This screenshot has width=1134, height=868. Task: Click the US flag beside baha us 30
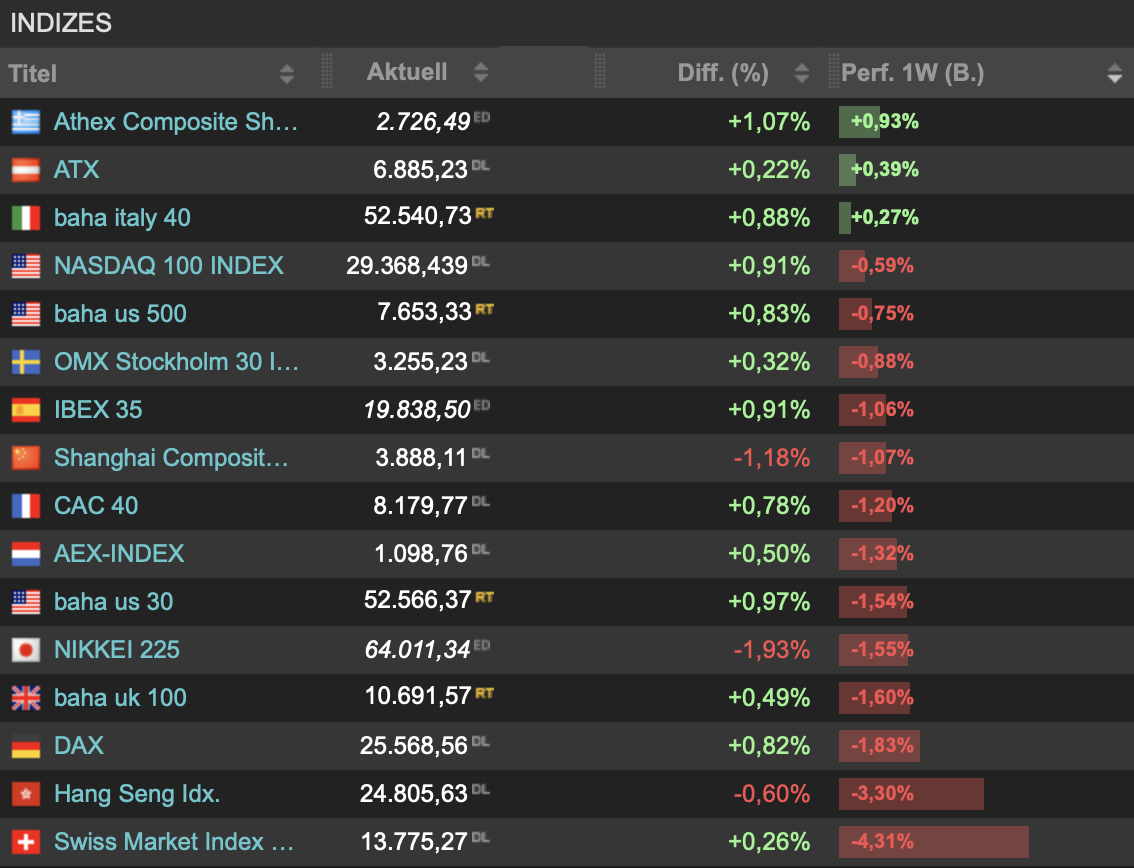(26, 602)
